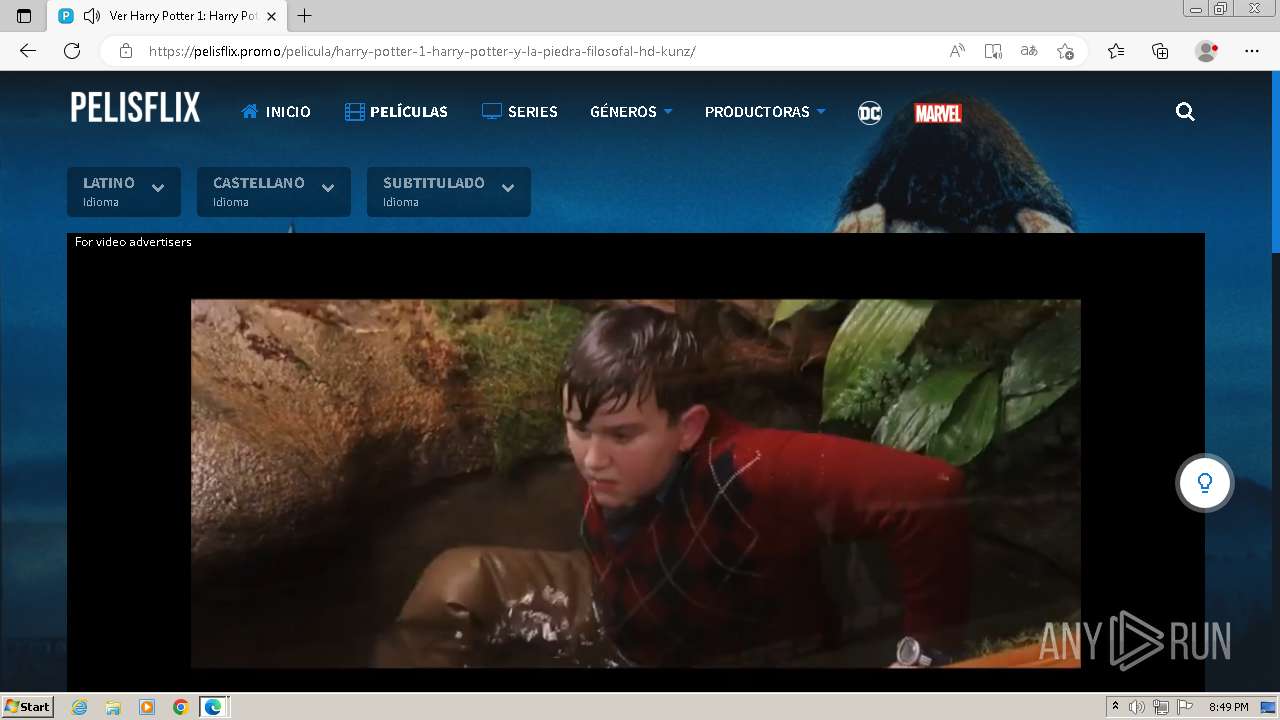Select Microsoft Edge taskbar button

(x=214, y=707)
